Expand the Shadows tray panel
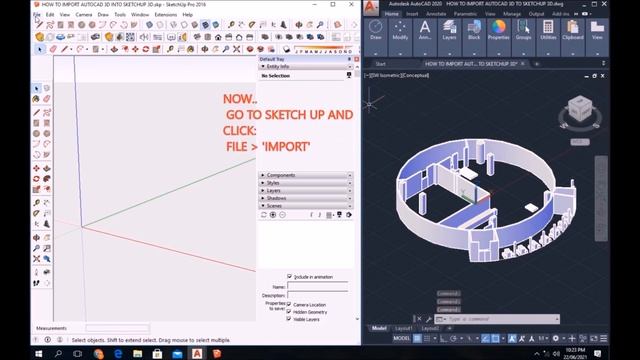640x360 pixels. pyautogui.click(x=263, y=198)
